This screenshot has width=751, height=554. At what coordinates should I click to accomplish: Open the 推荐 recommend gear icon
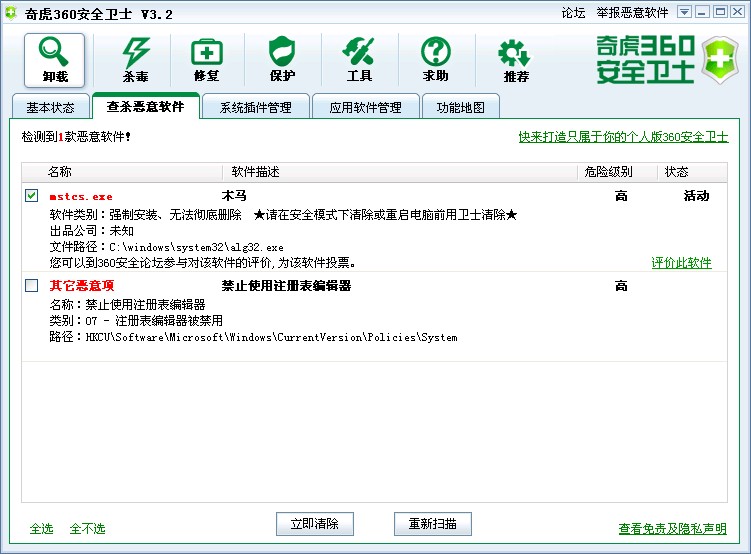click(x=515, y=60)
